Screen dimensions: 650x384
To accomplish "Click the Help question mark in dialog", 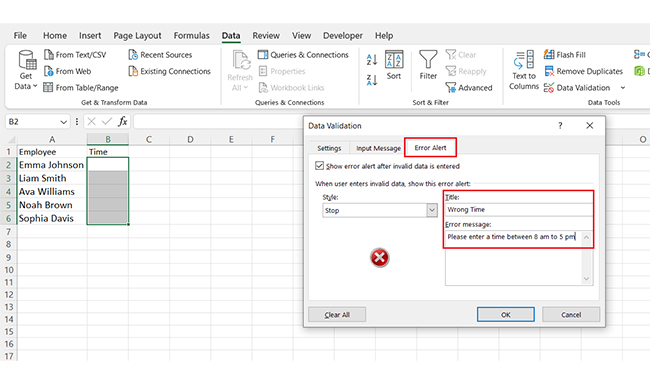I will click(560, 126).
